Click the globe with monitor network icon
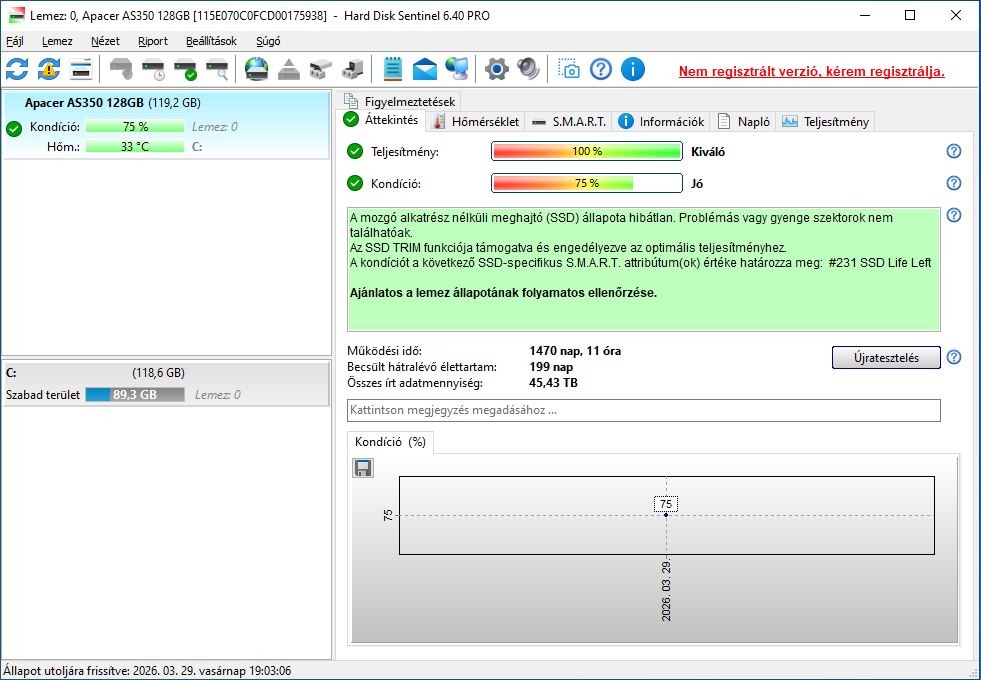 (x=457, y=69)
